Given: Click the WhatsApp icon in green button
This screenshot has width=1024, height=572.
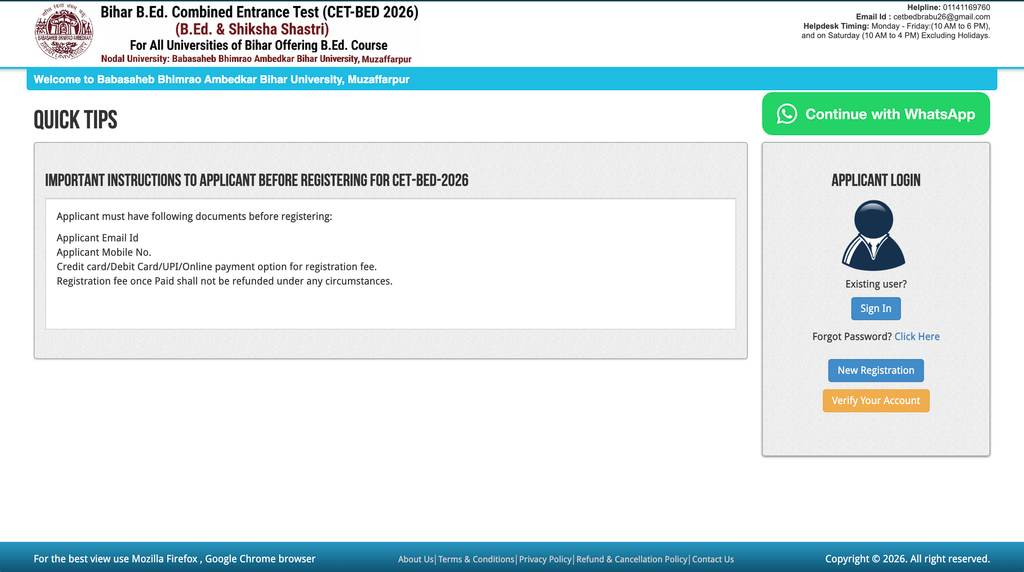Looking at the screenshot, I should point(787,114).
